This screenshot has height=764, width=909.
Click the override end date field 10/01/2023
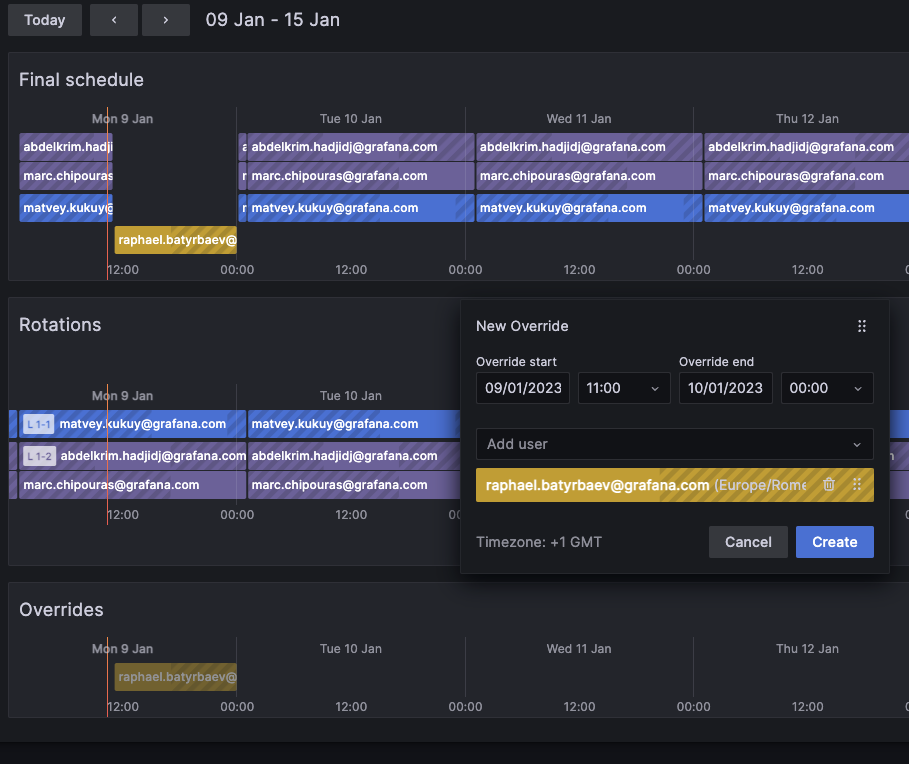[725, 388]
